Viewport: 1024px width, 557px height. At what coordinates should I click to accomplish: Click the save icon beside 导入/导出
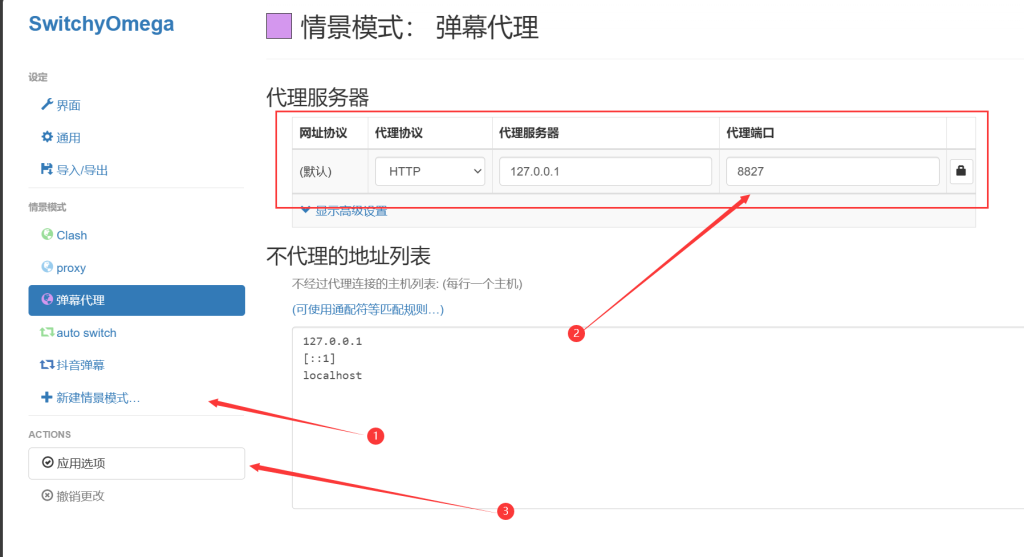click(46, 169)
